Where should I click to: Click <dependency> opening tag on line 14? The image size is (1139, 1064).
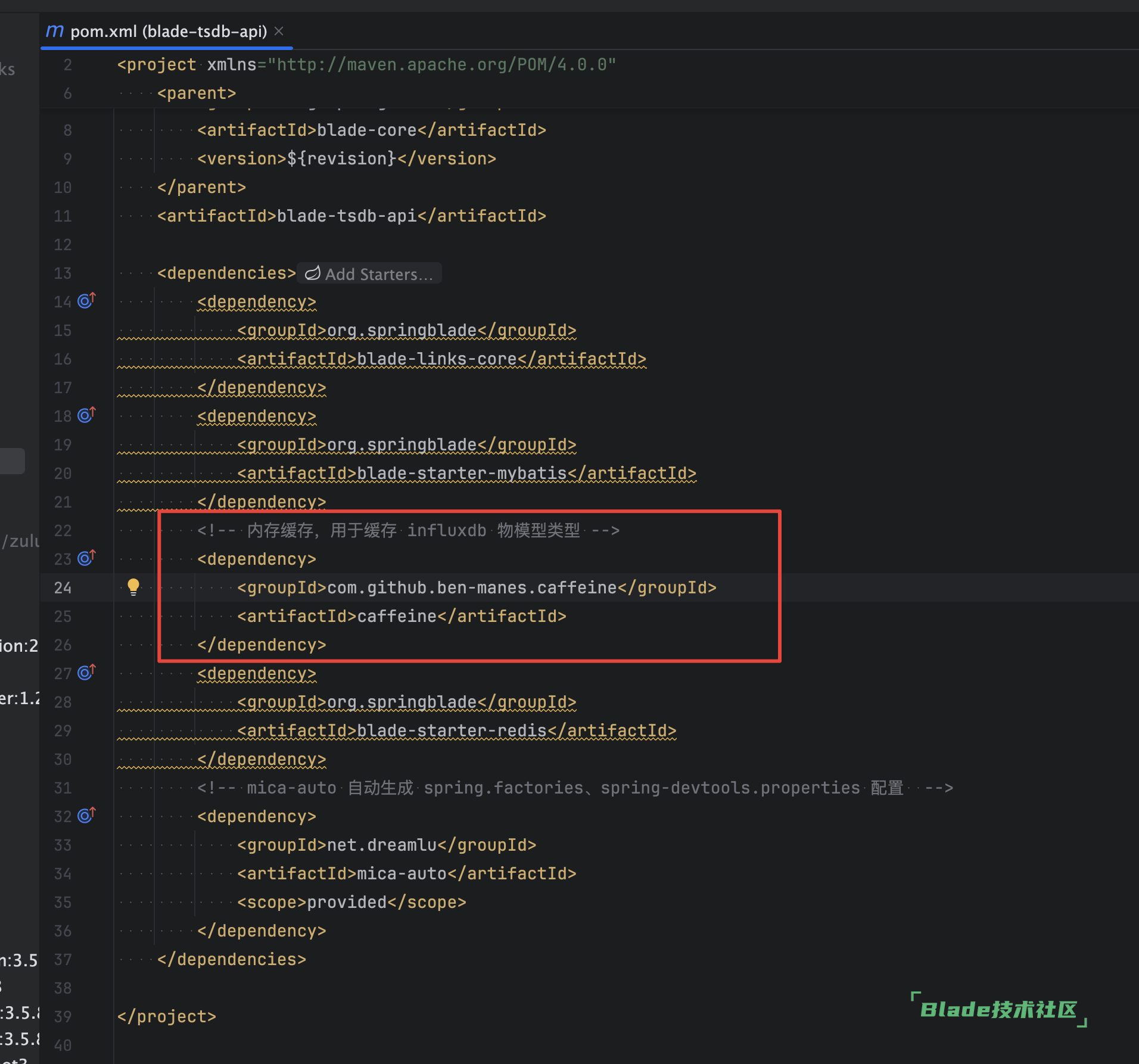coord(257,301)
